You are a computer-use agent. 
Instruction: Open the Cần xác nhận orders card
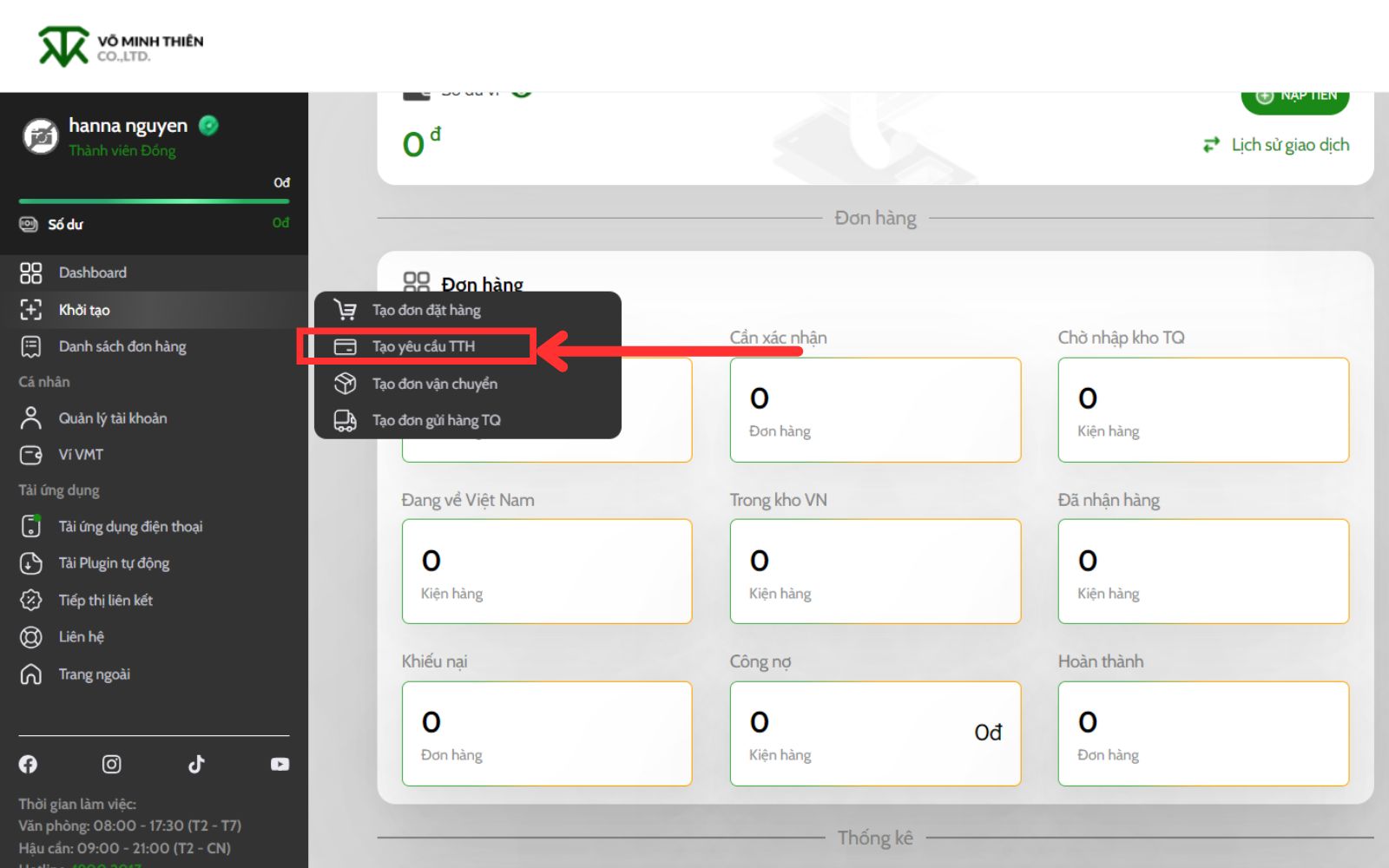click(x=875, y=410)
